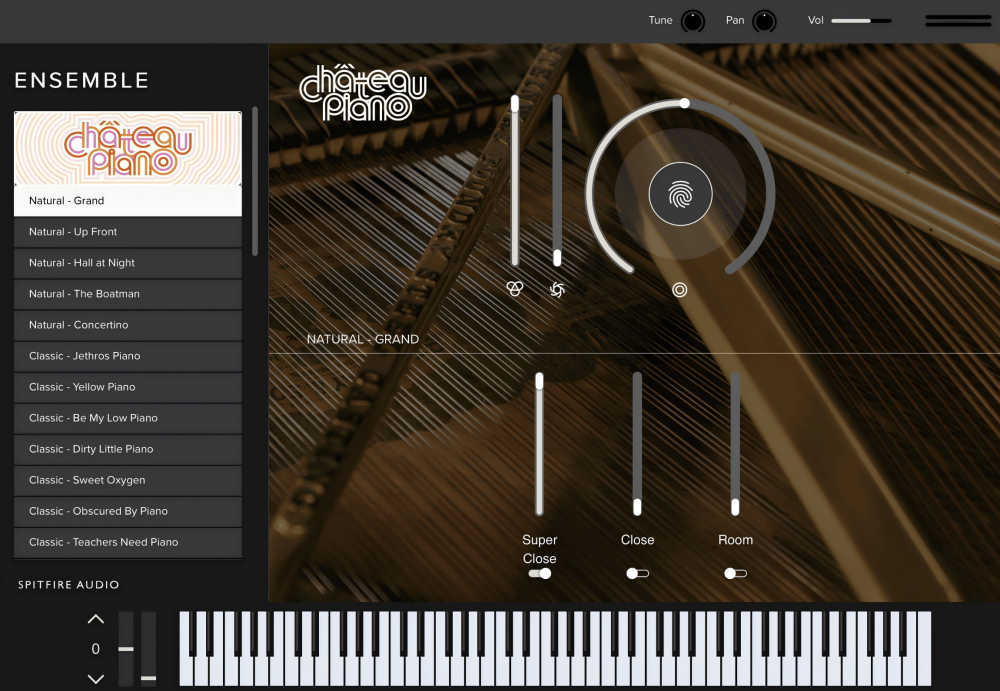Viewport: 1000px width, 691px height.
Task: Choose Classic - Sweet Oxygen preset
Action: (128, 480)
